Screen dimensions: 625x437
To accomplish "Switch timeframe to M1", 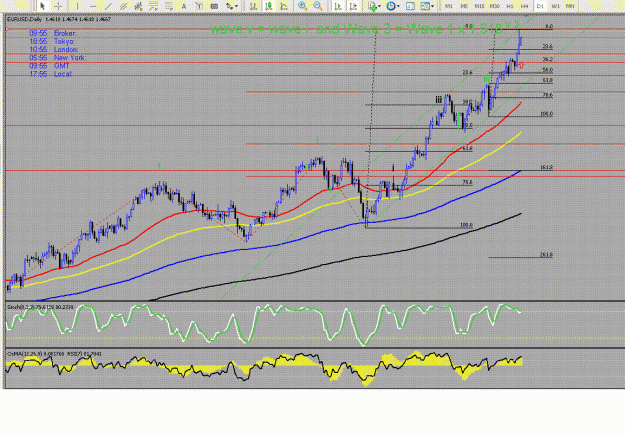I will coord(448,6).
